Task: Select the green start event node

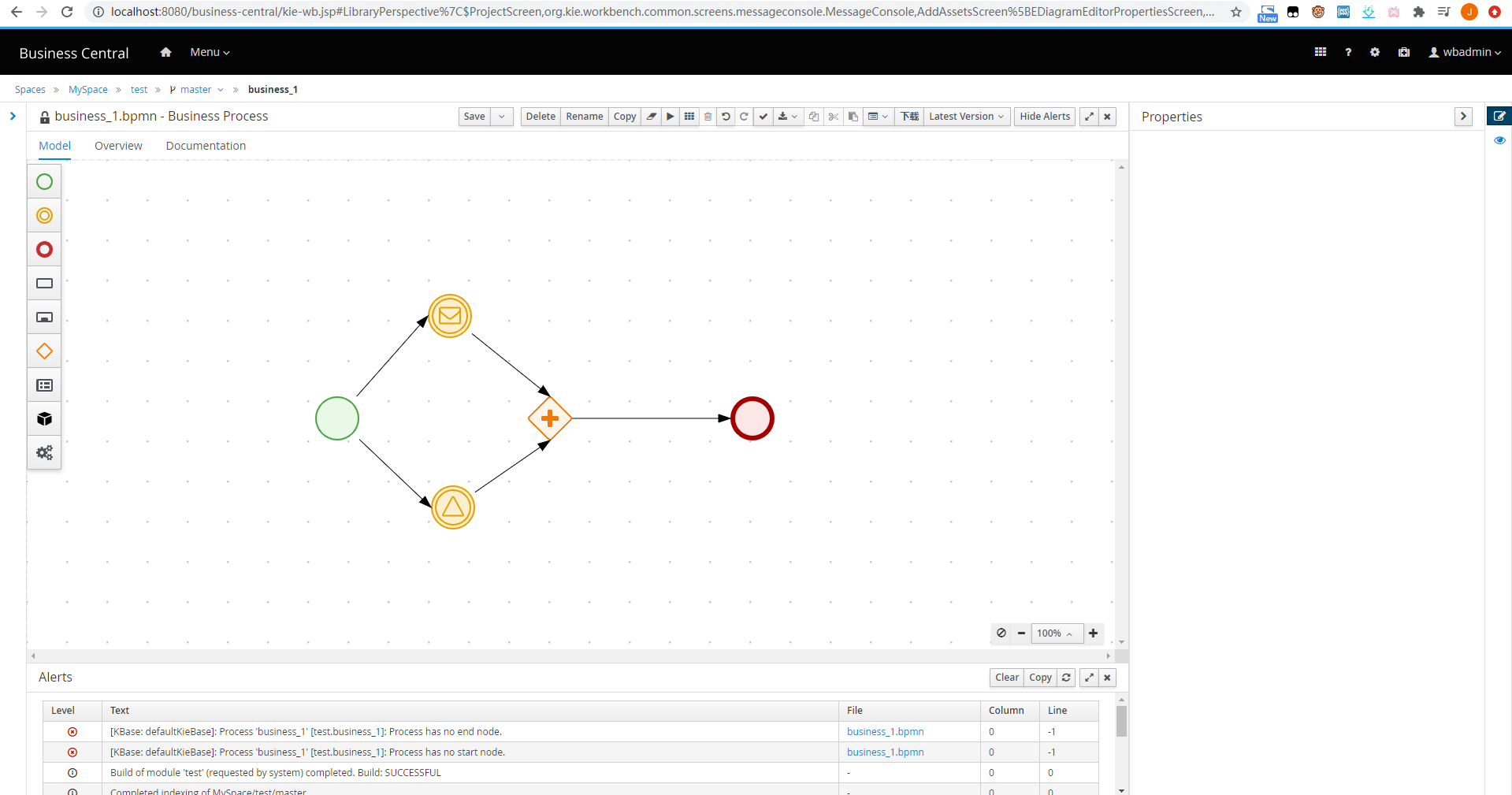Action: (337, 418)
